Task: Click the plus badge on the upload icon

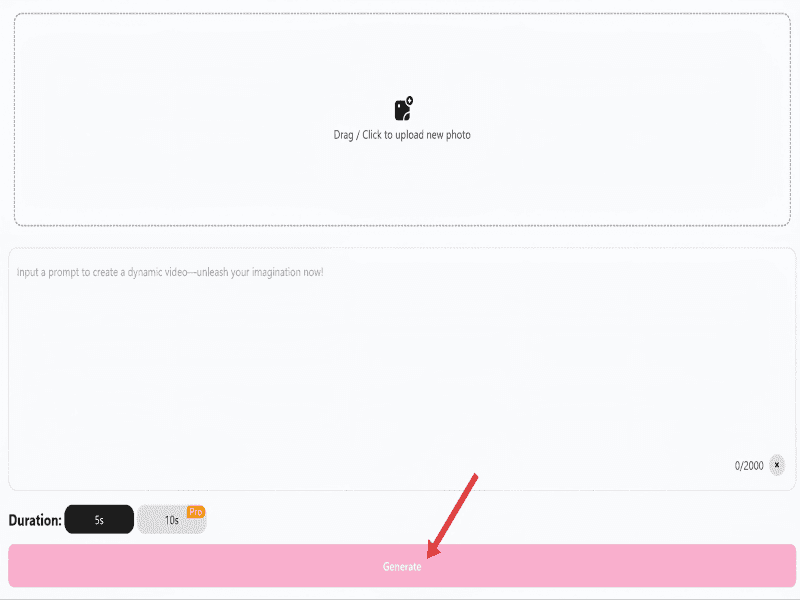Action: (x=409, y=100)
